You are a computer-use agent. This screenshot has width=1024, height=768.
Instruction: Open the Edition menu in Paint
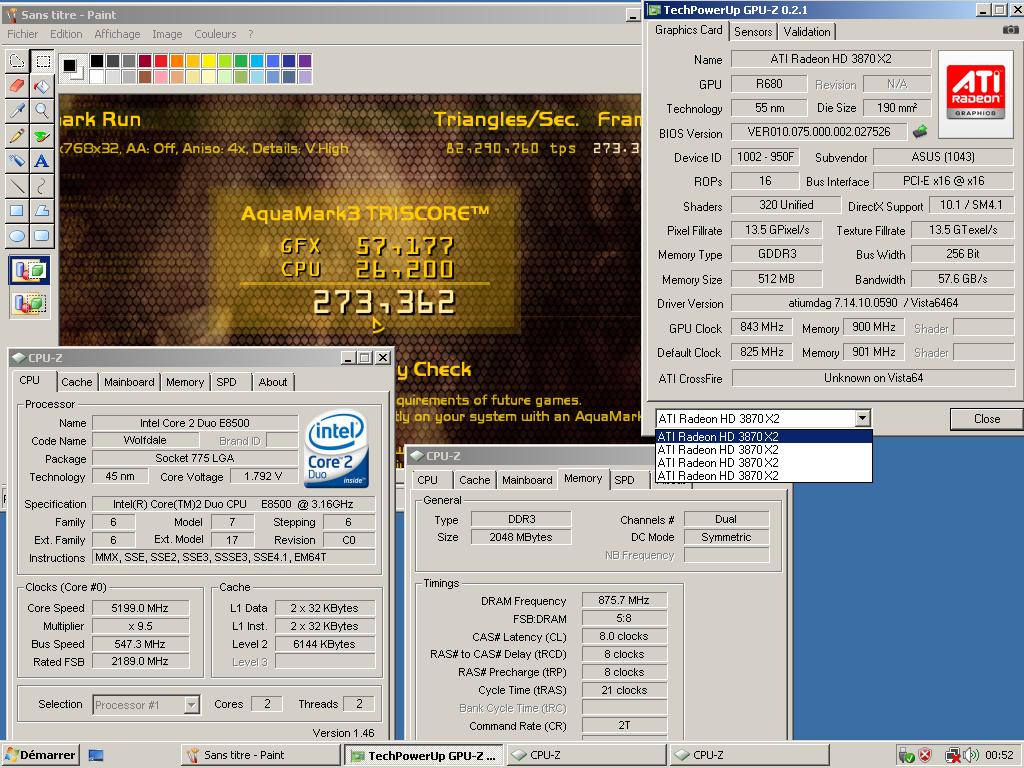pos(66,34)
